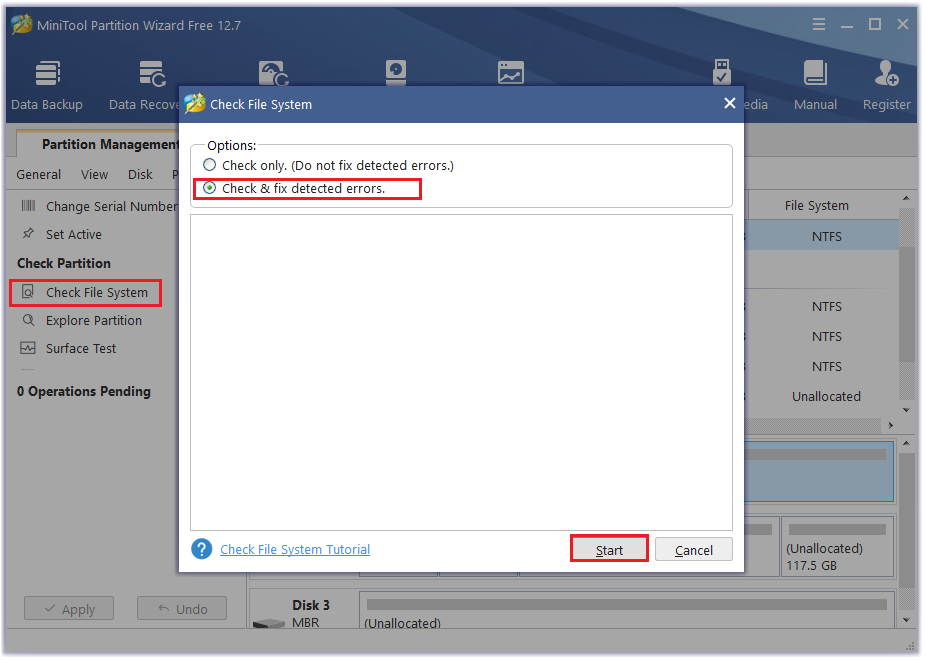The image size is (926, 660).
Task: Maximize the MiniTool Partition Wizard window
Action: 875,24
